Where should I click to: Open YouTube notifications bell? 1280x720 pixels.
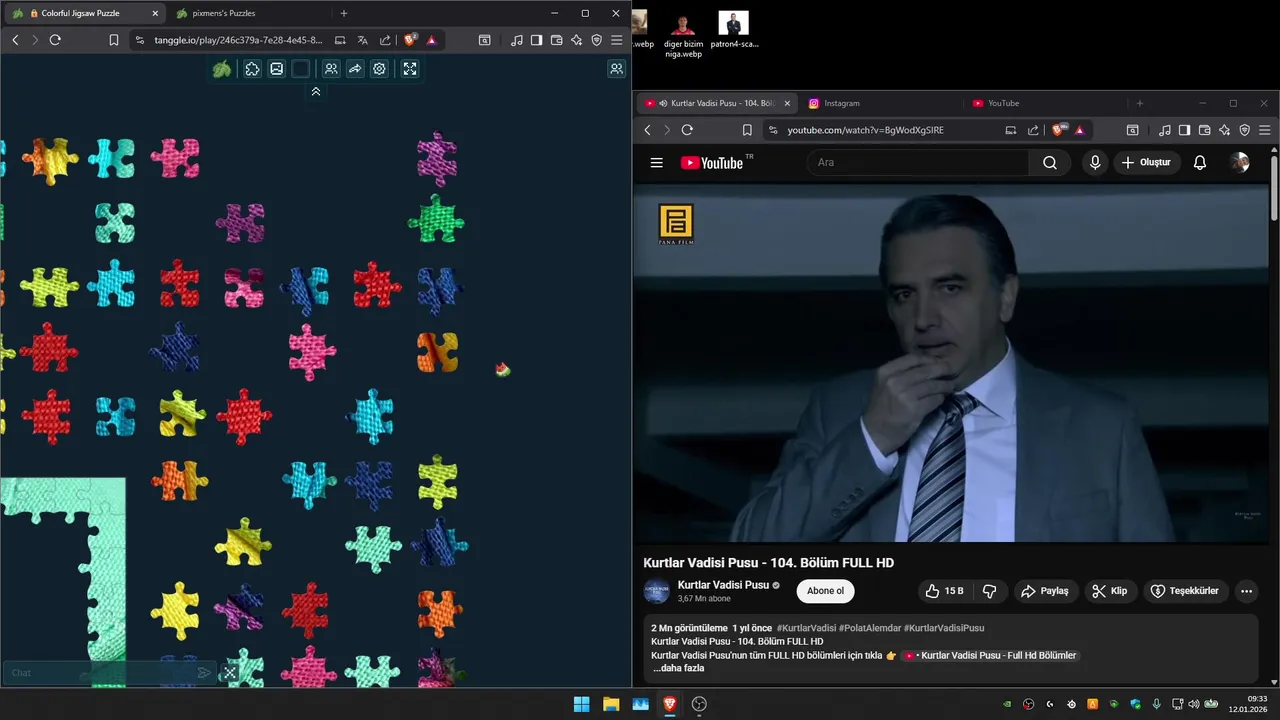(x=1200, y=162)
